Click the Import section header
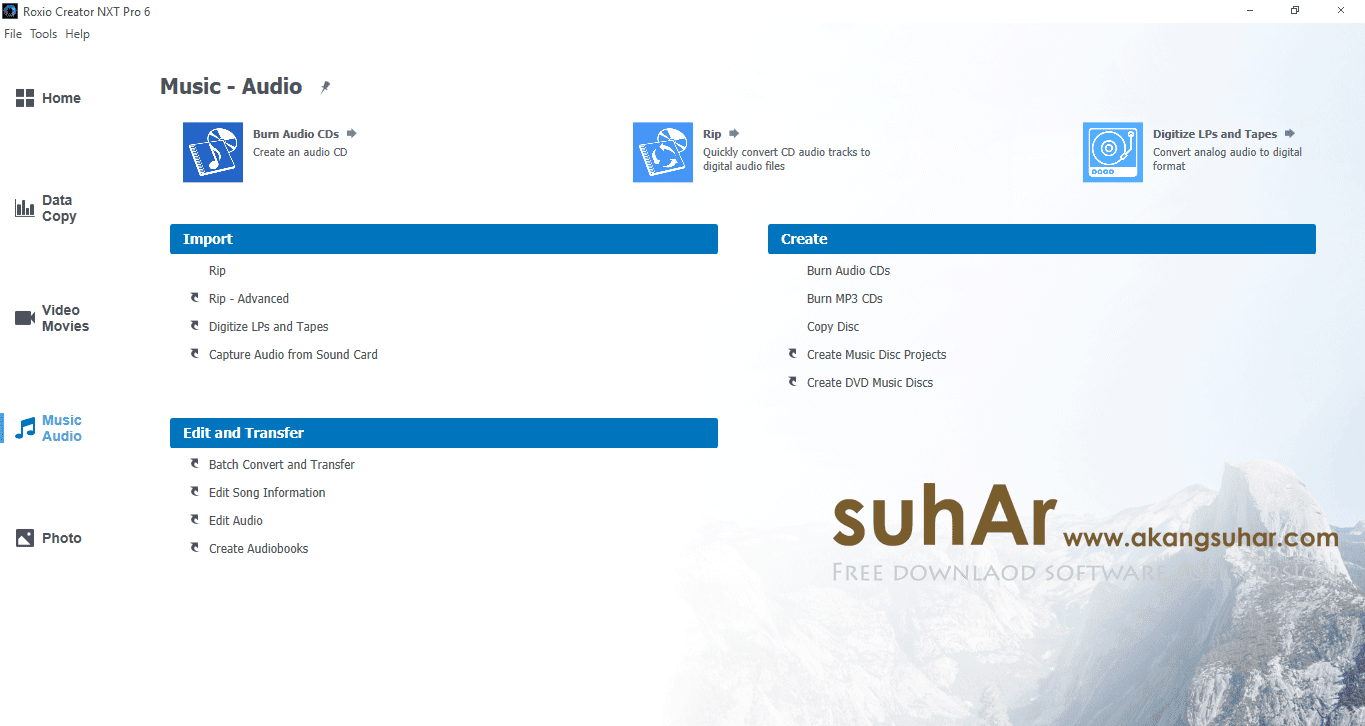This screenshot has width=1365, height=726. 444,239
